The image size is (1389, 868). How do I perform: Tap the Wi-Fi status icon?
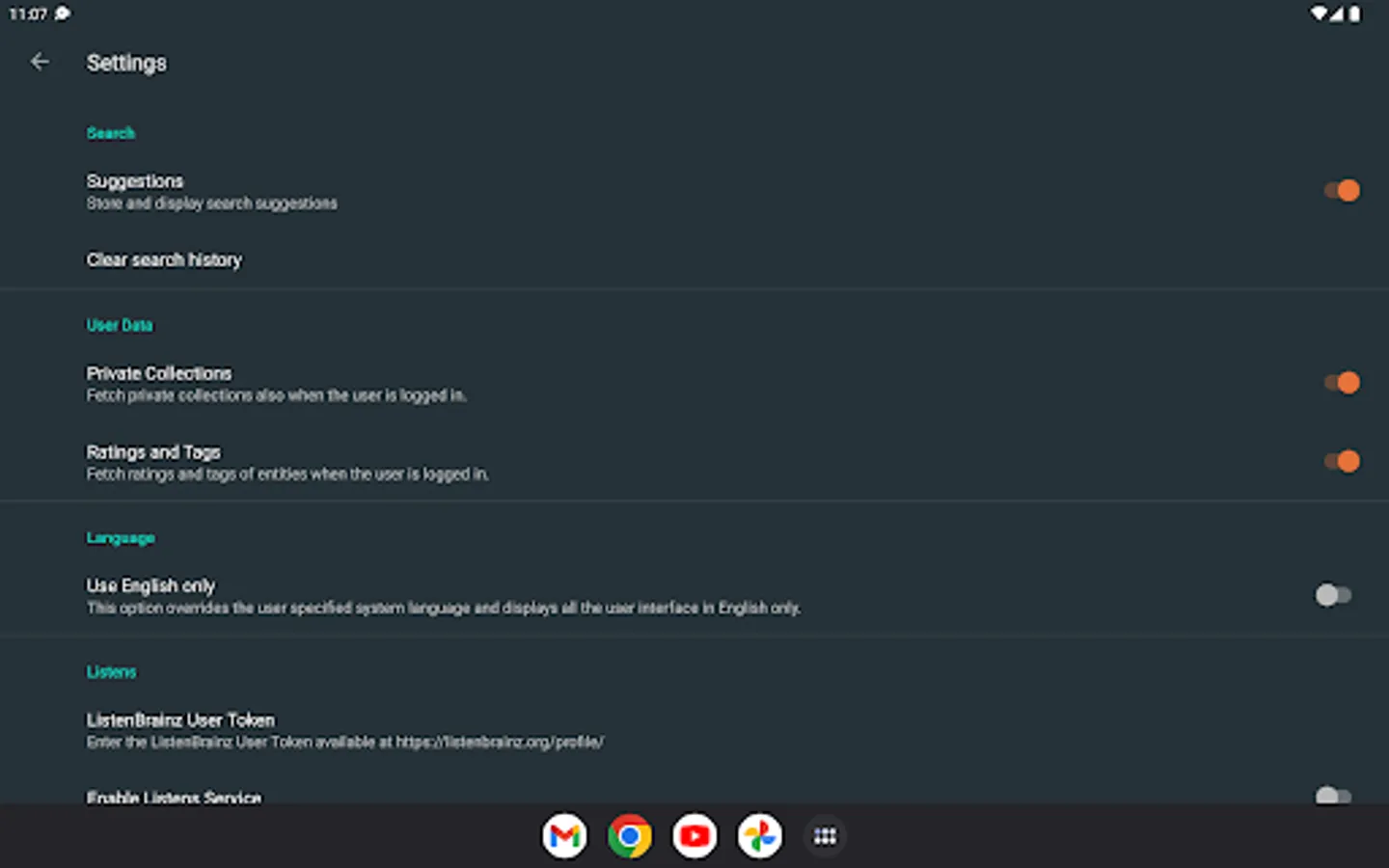[x=1318, y=14]
